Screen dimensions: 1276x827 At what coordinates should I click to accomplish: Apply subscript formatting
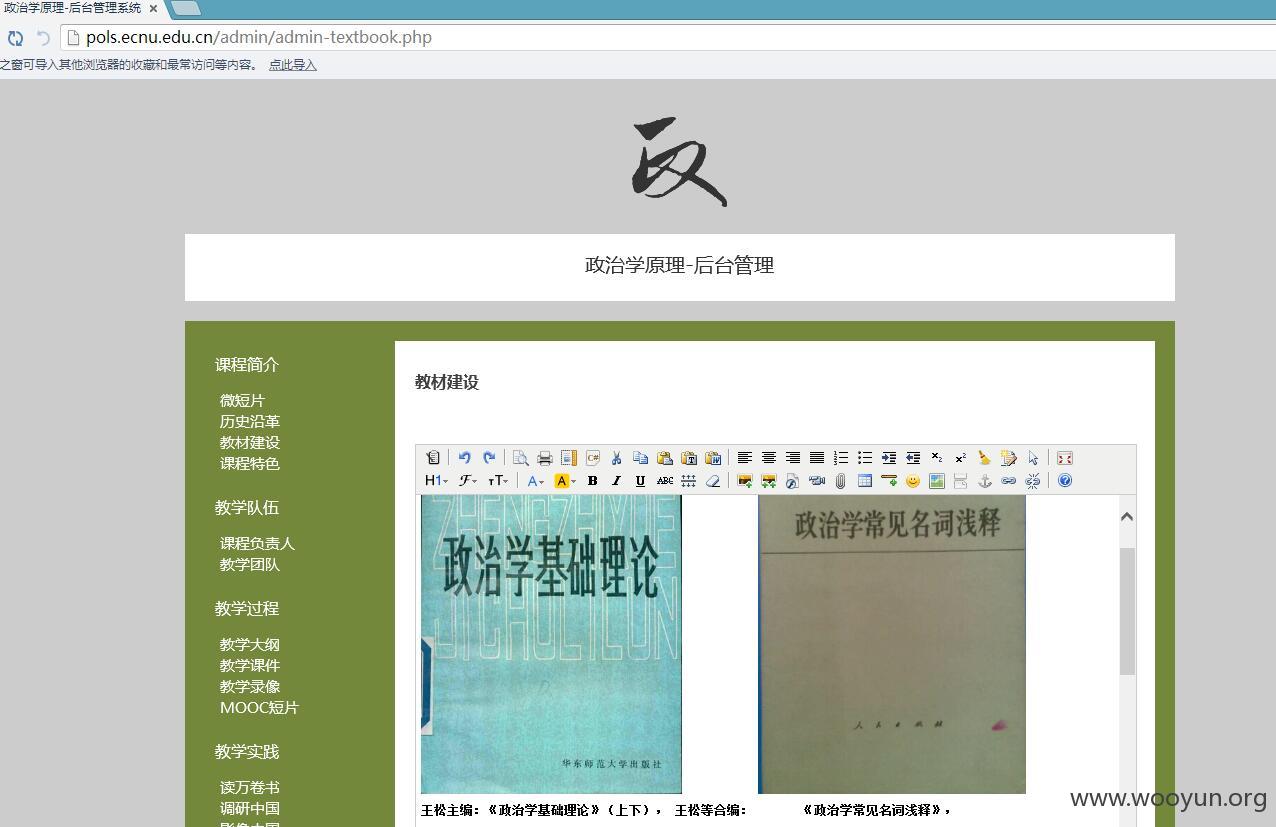coord(937,458)
